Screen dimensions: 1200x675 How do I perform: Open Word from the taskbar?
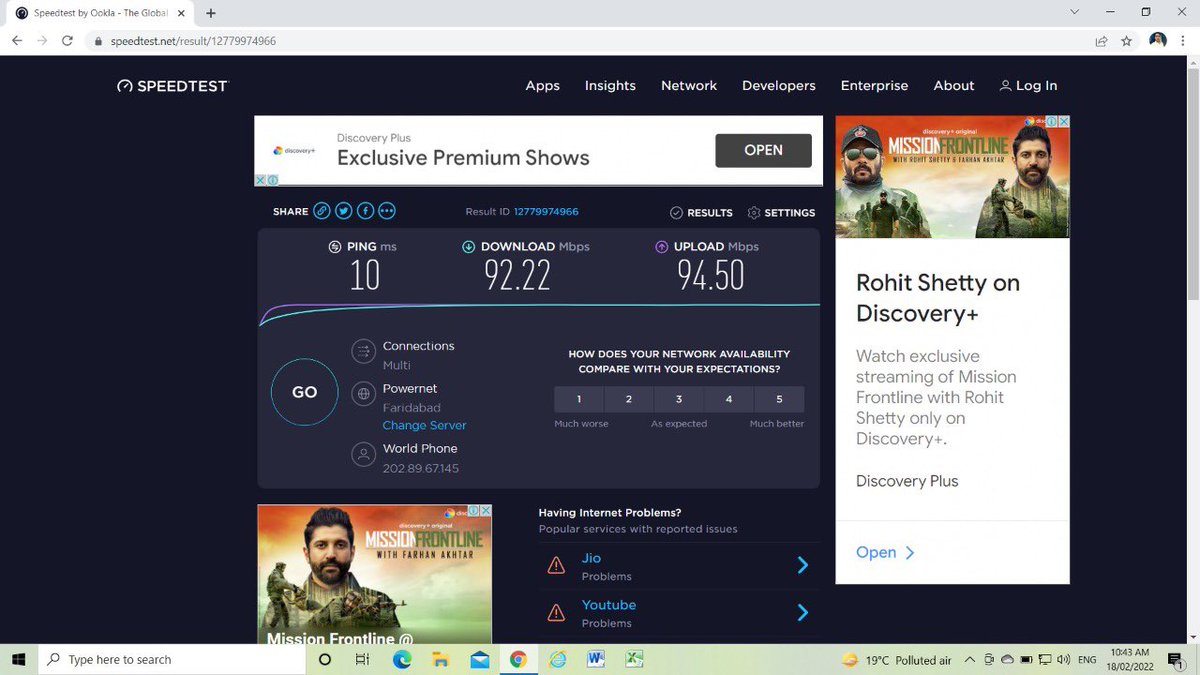pos(596,659)
